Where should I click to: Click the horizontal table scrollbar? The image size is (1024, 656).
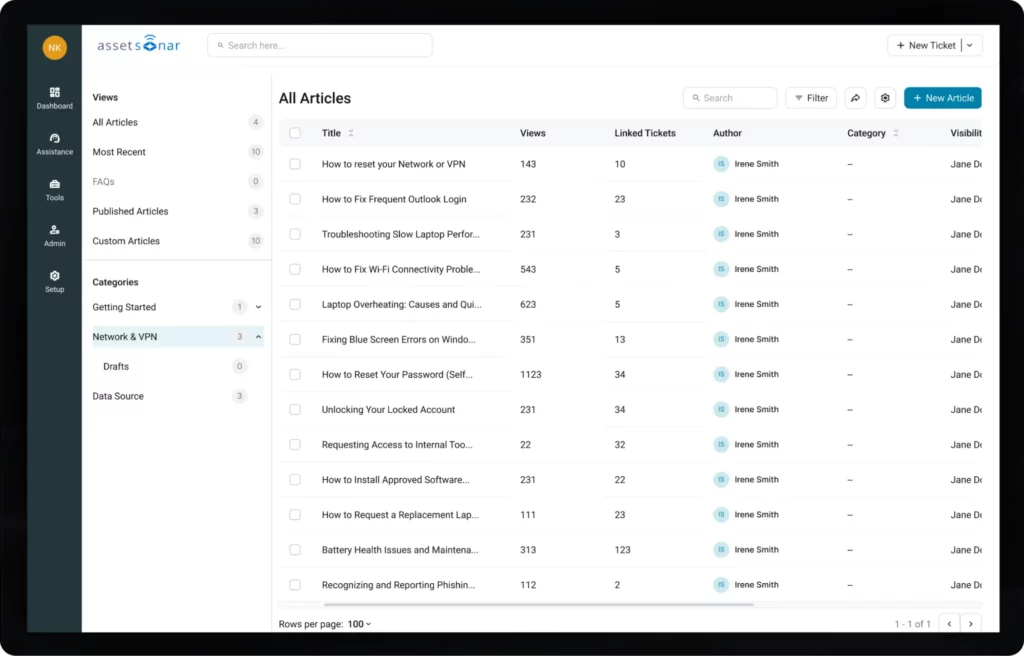click(x=539, y=604)
